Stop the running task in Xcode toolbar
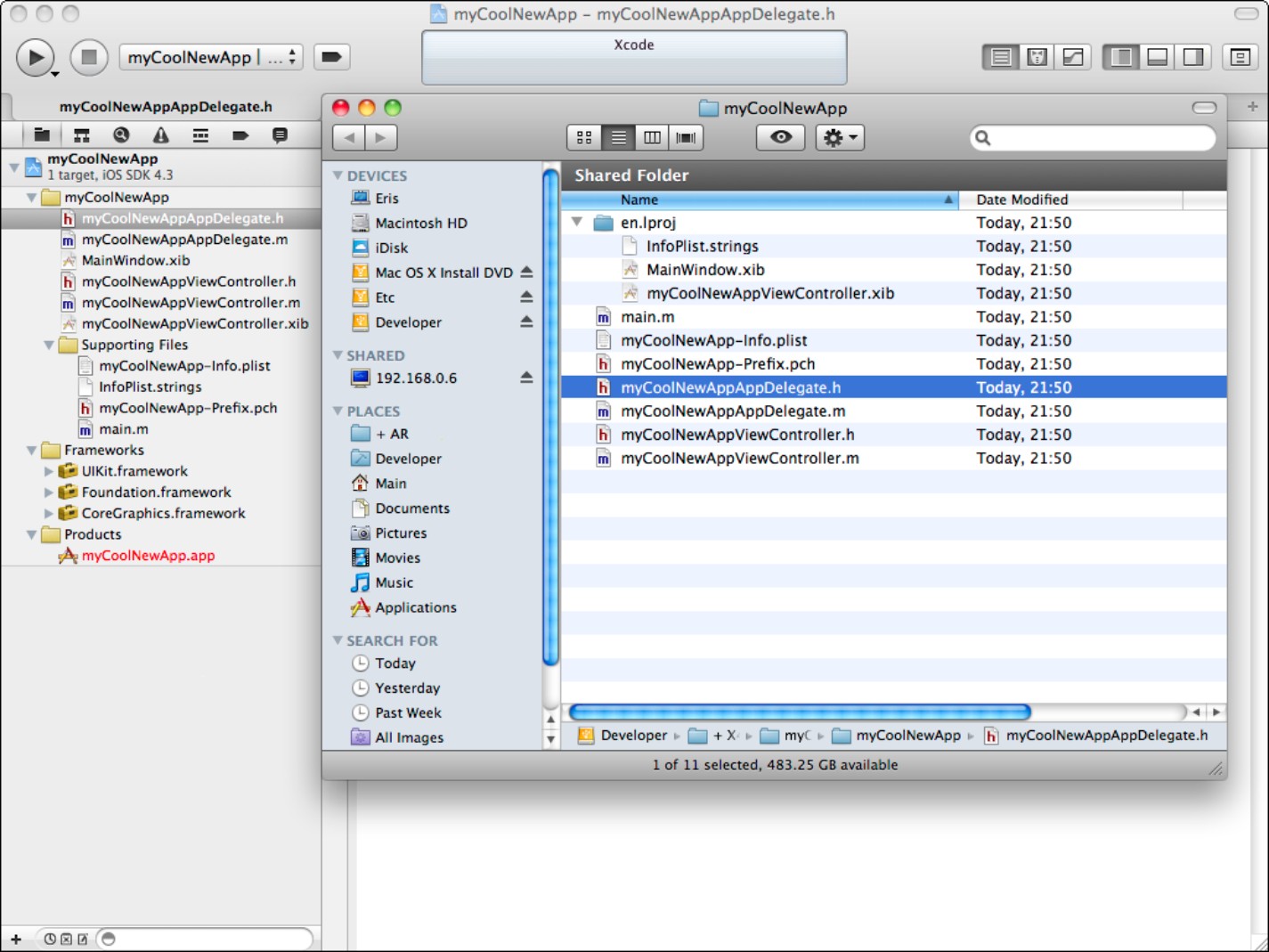The height and width of the screenshot is (952, 1269). [x=89, y=58]
